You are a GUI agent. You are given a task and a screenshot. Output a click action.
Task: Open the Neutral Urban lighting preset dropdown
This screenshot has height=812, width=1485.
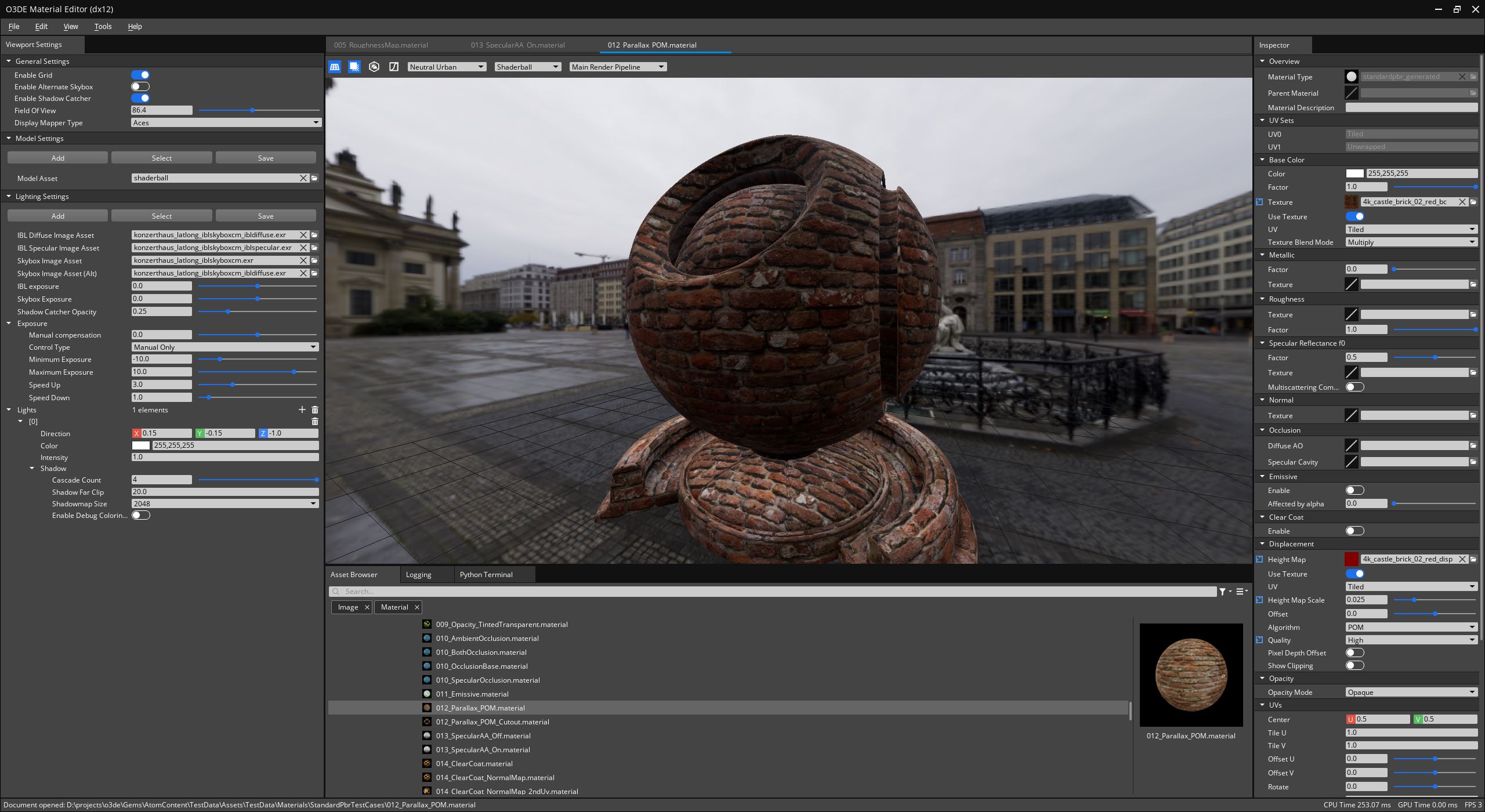447,66
